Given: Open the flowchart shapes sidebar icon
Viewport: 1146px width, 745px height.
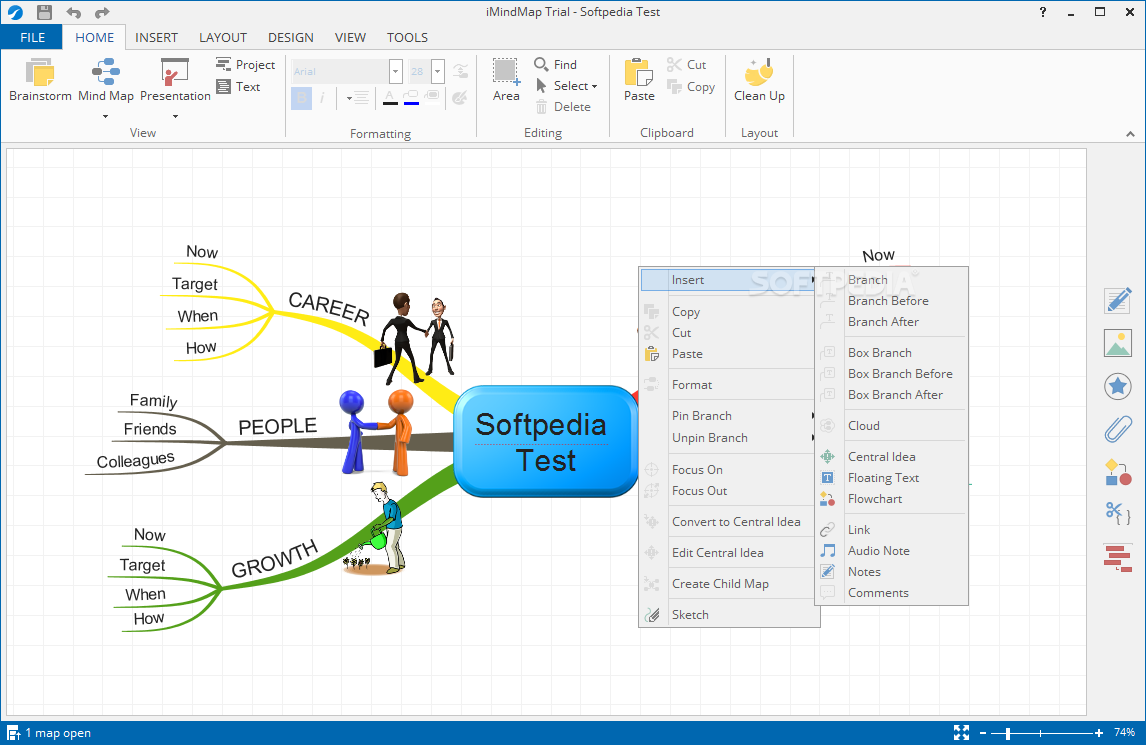Looking at the screenshot, I should tap(1117, 472).
